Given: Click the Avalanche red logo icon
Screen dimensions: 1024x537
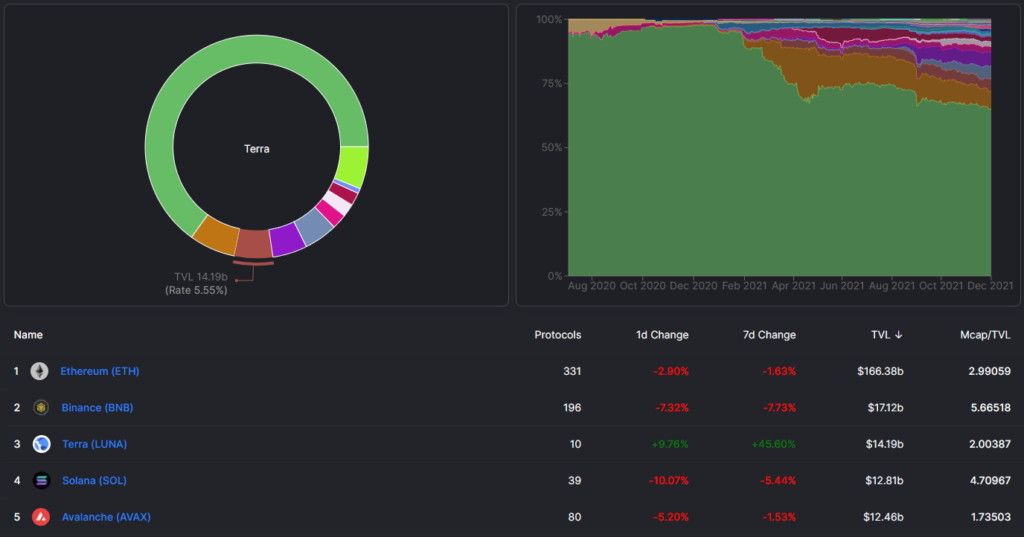Looking at the screenshot, I should (x=41, y=517).
